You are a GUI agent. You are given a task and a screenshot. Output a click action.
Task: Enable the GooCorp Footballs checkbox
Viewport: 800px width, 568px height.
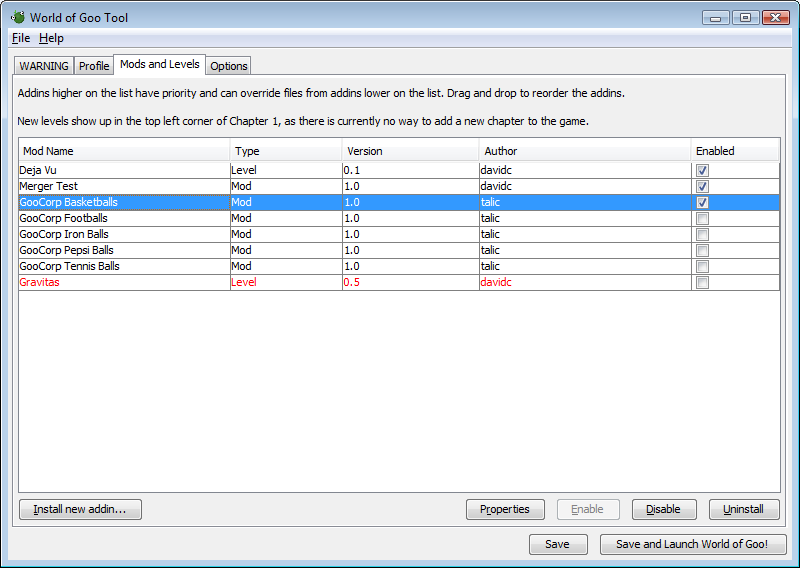pyautogui.click(x=702, y=218)
